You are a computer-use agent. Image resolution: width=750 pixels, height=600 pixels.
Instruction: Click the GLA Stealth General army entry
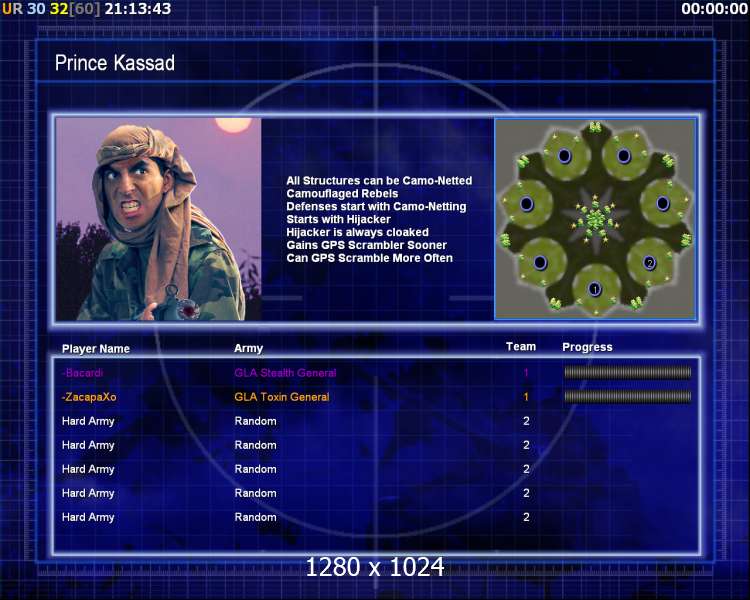(x=285, y=373)
